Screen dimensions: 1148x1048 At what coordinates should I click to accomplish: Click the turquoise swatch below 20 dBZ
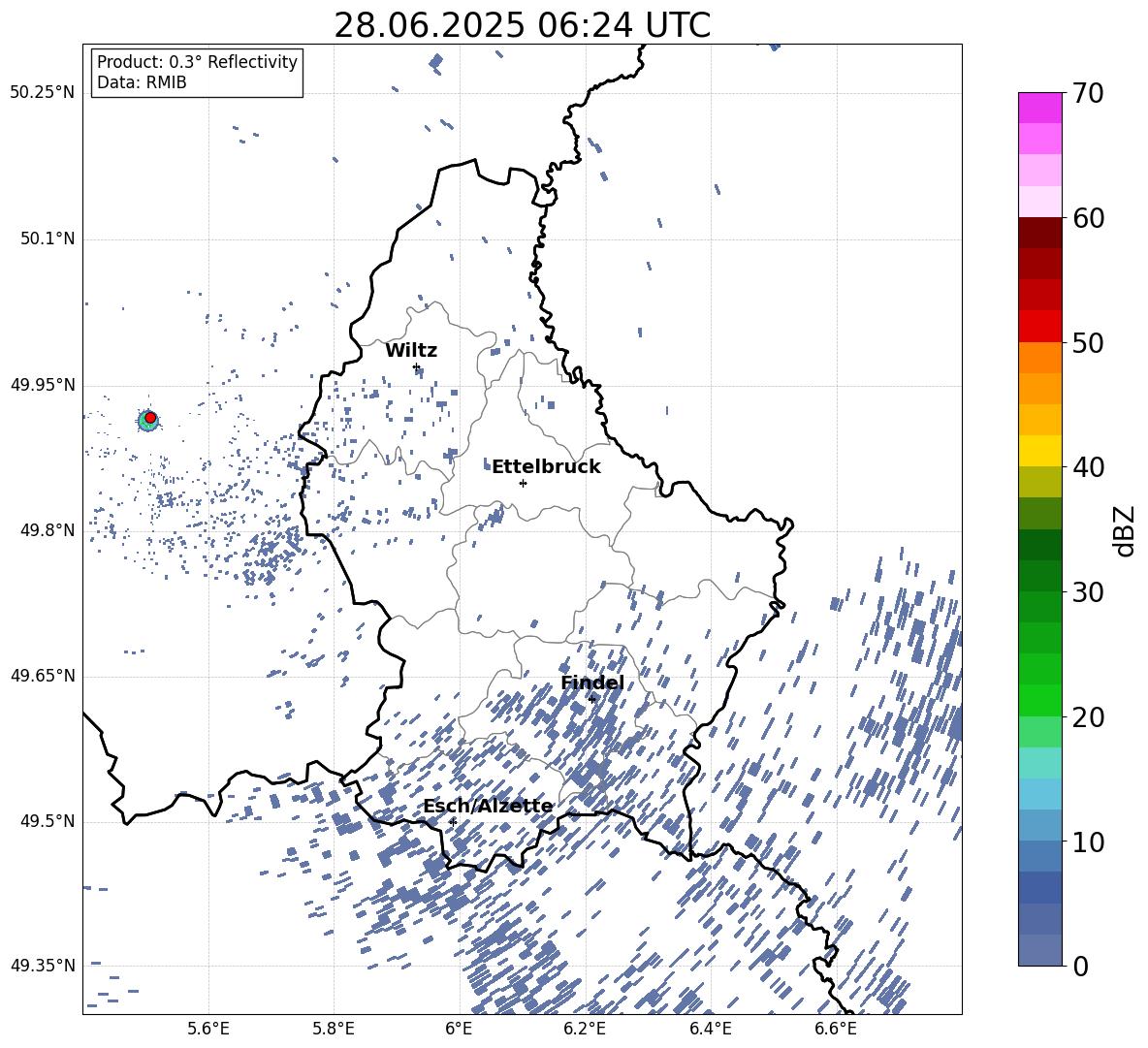pos(1040,763)
